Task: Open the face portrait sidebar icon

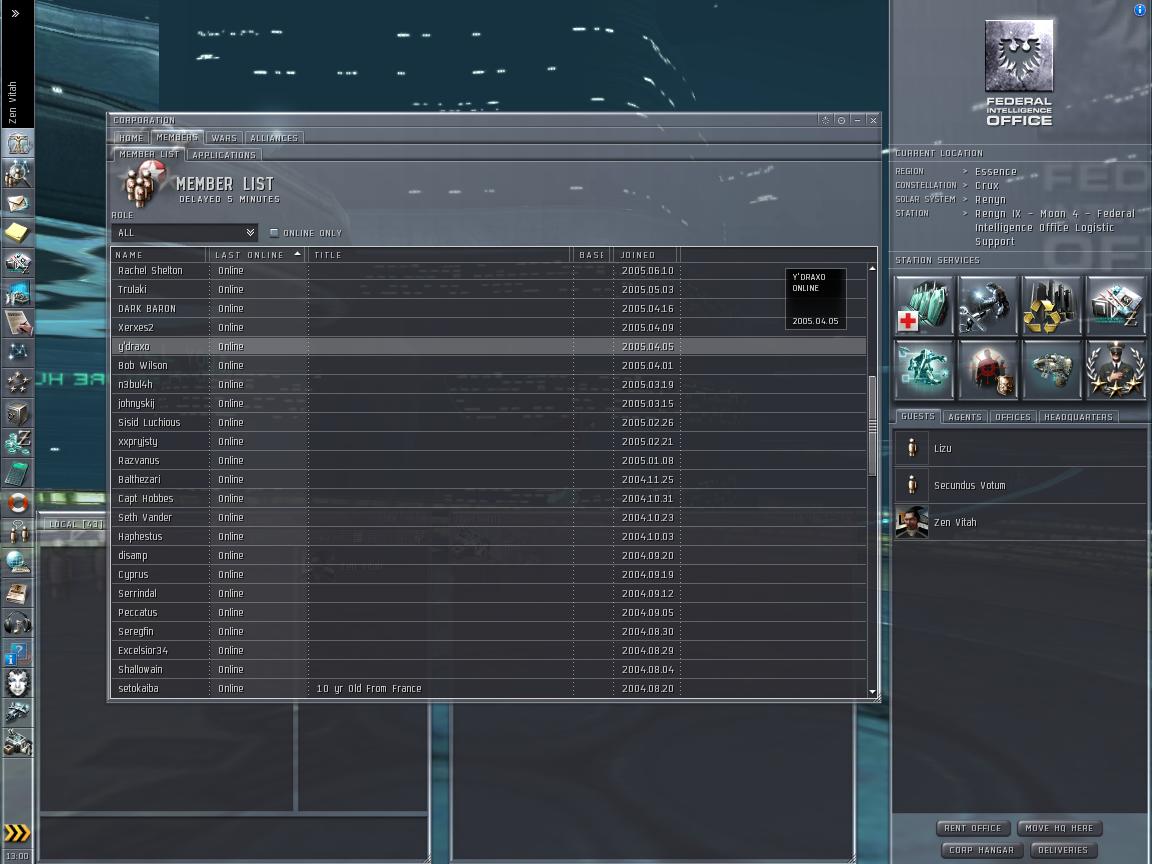Action: coord(18,683)
